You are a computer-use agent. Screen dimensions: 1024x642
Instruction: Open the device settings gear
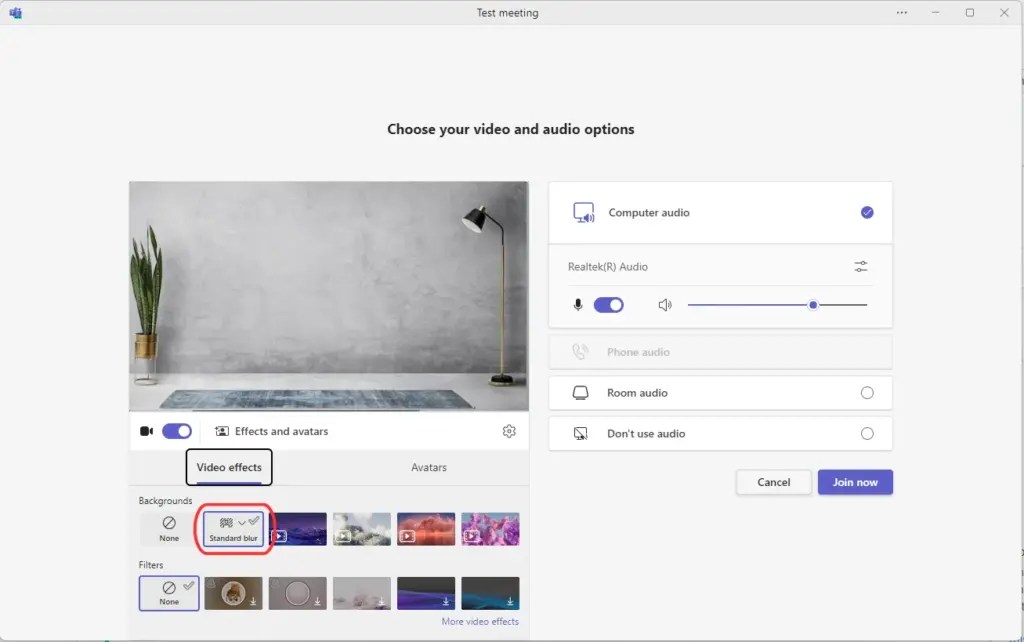pos(509,431)
